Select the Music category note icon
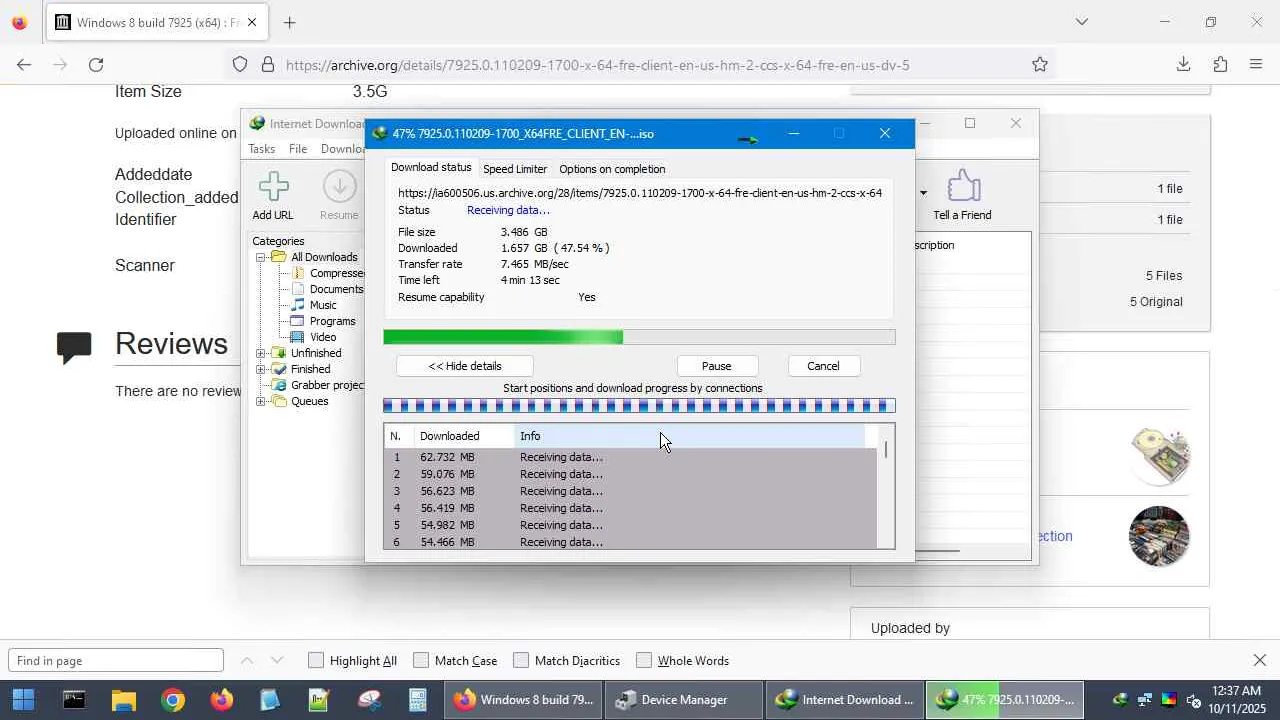This screenshot has height=720, width=1280. [298, 305]
